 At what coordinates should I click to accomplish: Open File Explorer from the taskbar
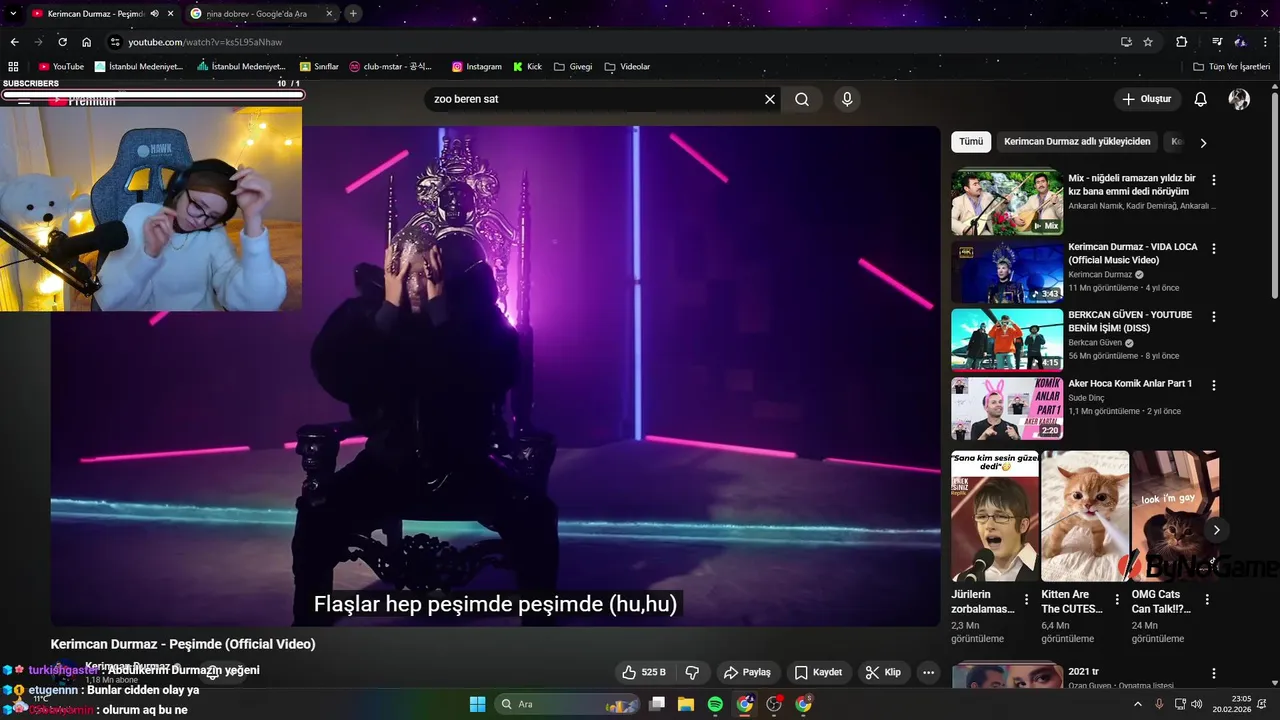[686, 704]
